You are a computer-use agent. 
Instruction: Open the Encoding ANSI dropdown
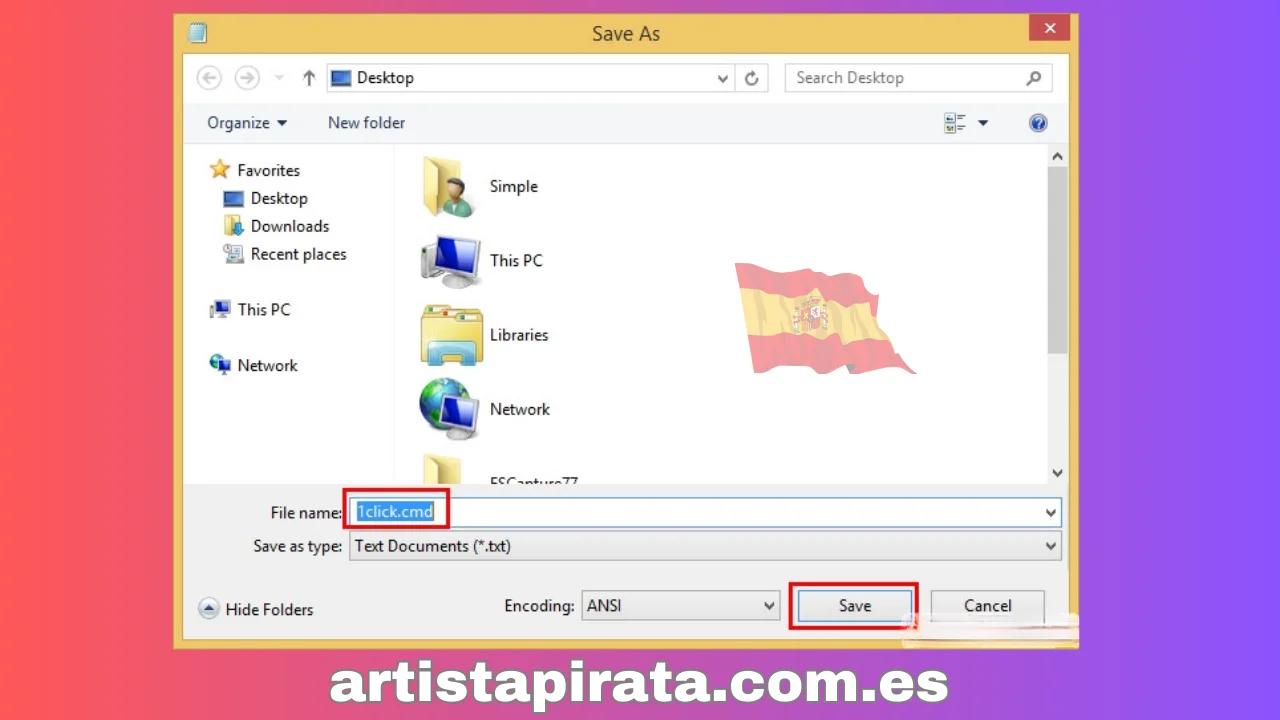click(x=680, y=606)
